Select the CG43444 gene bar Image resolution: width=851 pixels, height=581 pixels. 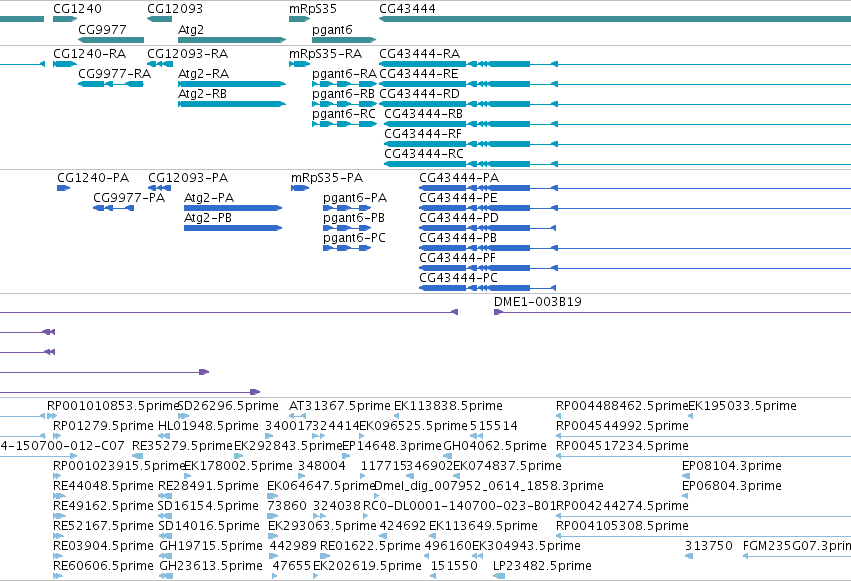[x=615, y=20]
